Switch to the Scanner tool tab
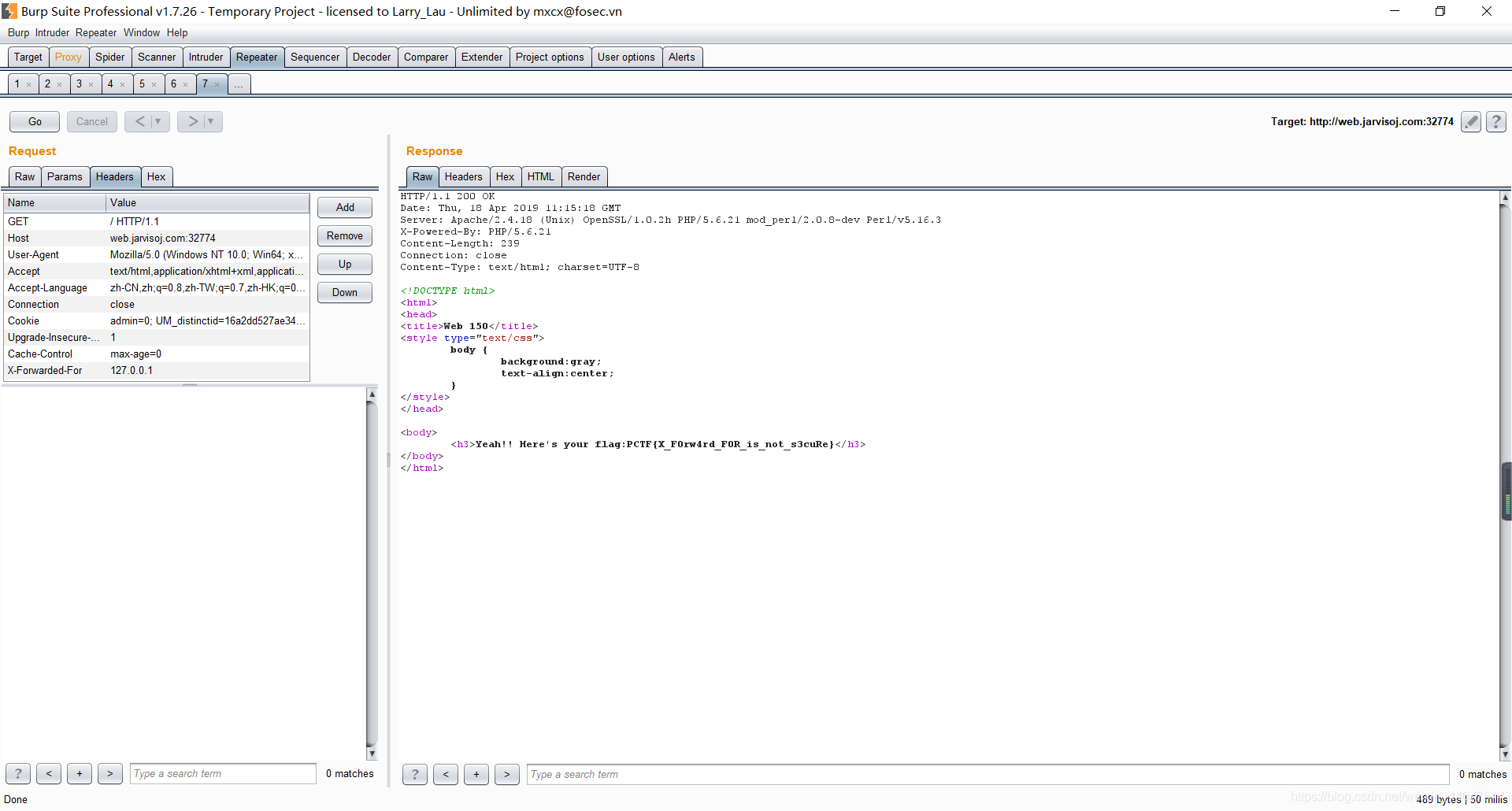This screenshot has width=1512, height=811. click(157, 57)
